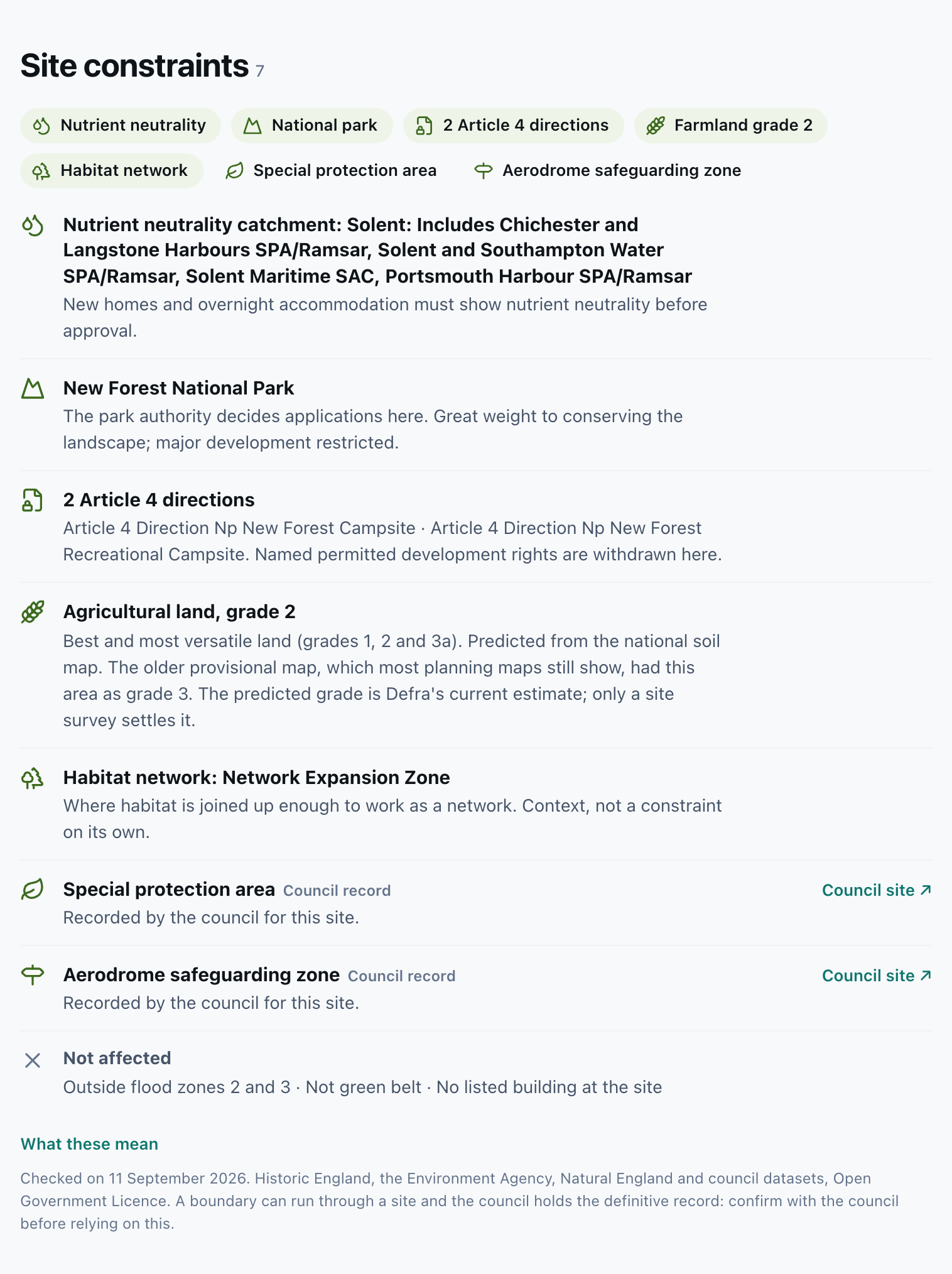
Task: Click the leaf icon beside Special protection area heading
Action: 33,890
